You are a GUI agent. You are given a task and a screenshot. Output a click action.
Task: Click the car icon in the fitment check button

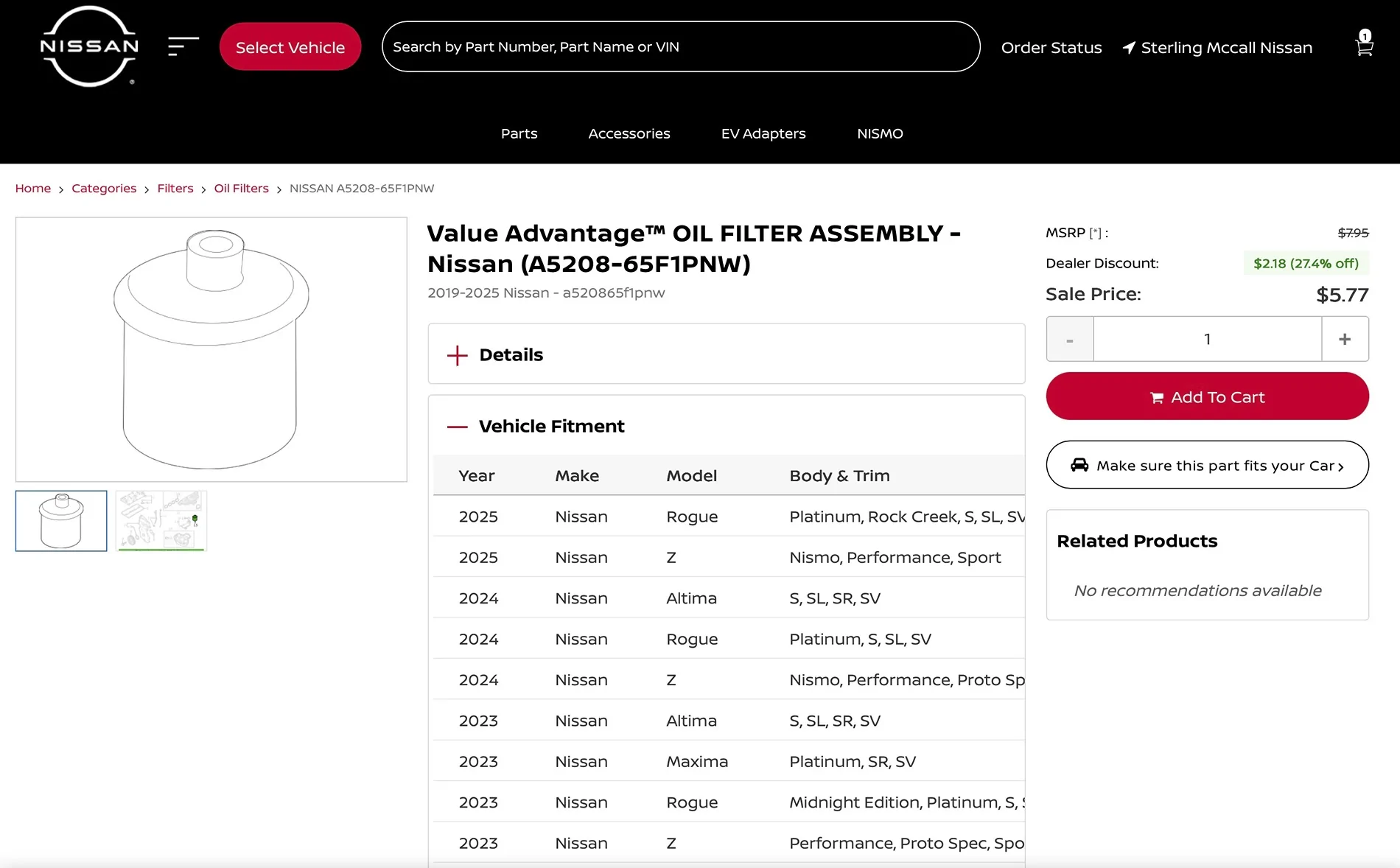coord(1079,465)
